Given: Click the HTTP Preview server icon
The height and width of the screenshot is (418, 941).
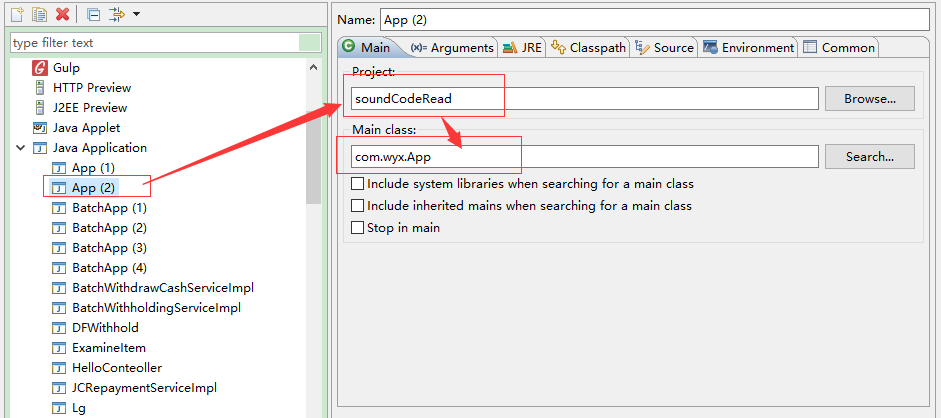Looking at the screenshot, I should (40, 88).
